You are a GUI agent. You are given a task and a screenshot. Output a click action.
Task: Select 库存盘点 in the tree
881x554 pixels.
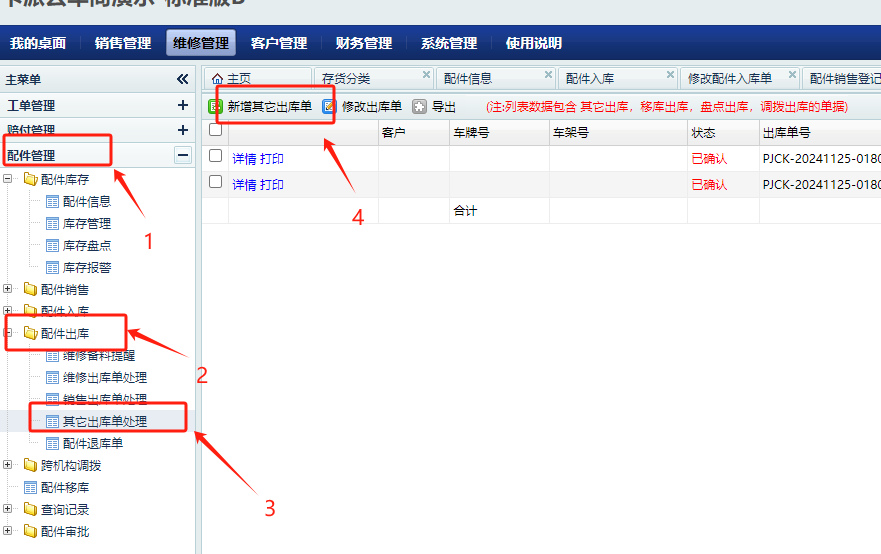[x=86, y=246]
